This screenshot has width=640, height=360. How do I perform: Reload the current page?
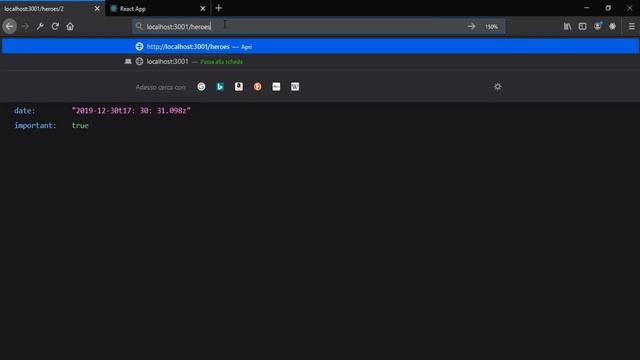click(x=55, y=27)
